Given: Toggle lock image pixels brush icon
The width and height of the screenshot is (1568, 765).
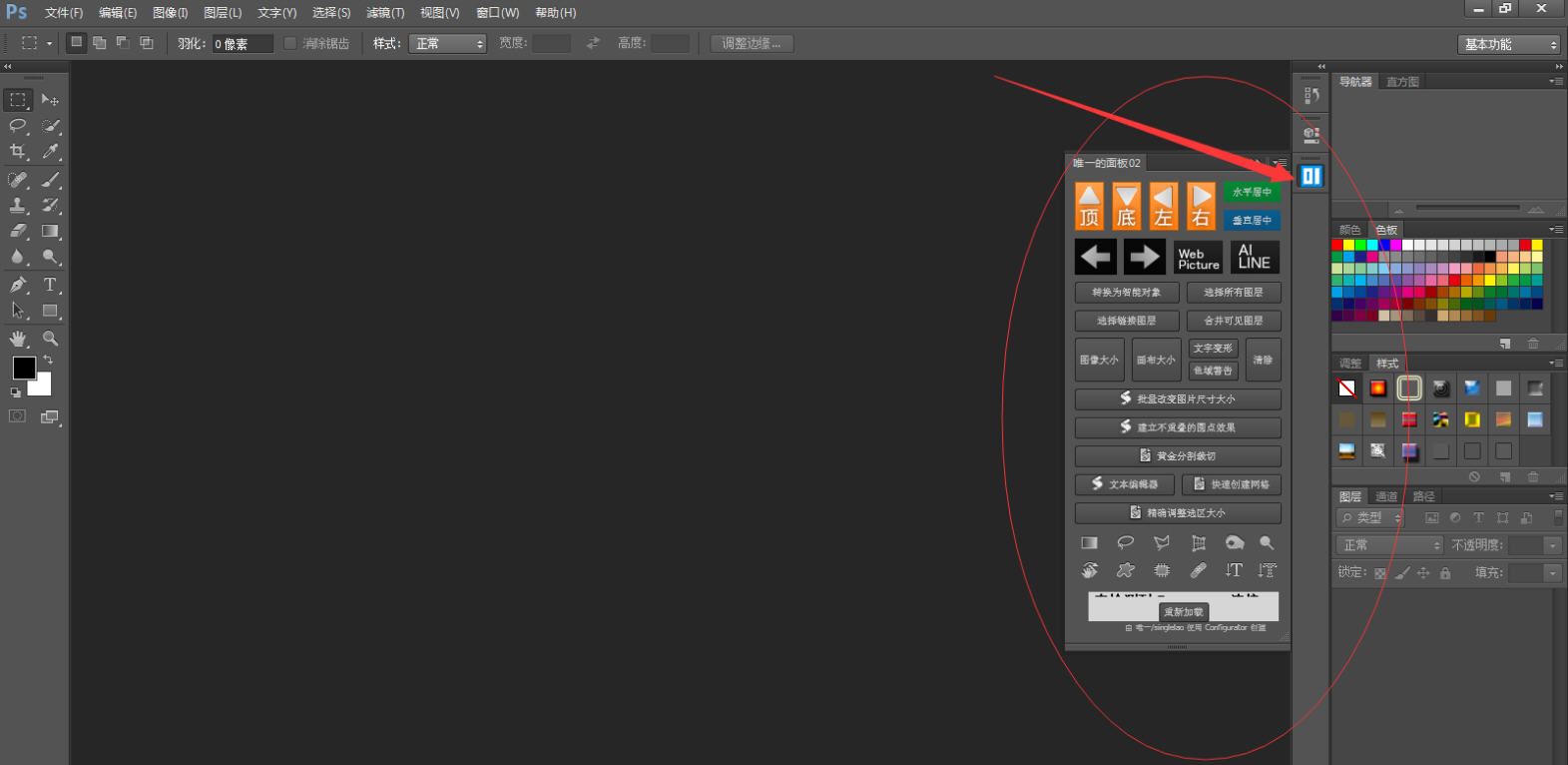Looking at the screenshot, I should tap(1402, 573).
